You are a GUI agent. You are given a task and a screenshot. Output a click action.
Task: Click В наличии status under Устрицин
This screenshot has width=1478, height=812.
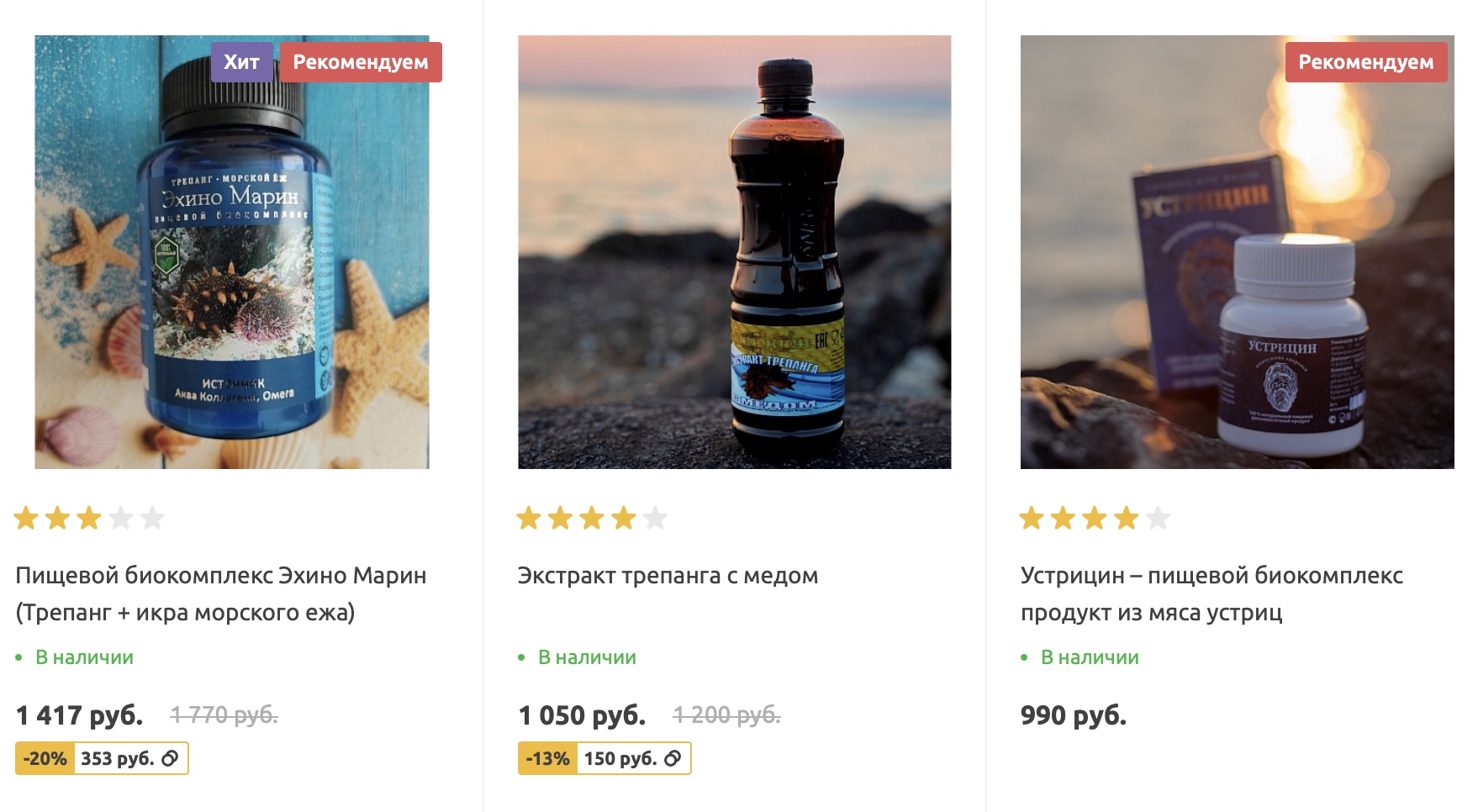click(x=1090, y=657)
